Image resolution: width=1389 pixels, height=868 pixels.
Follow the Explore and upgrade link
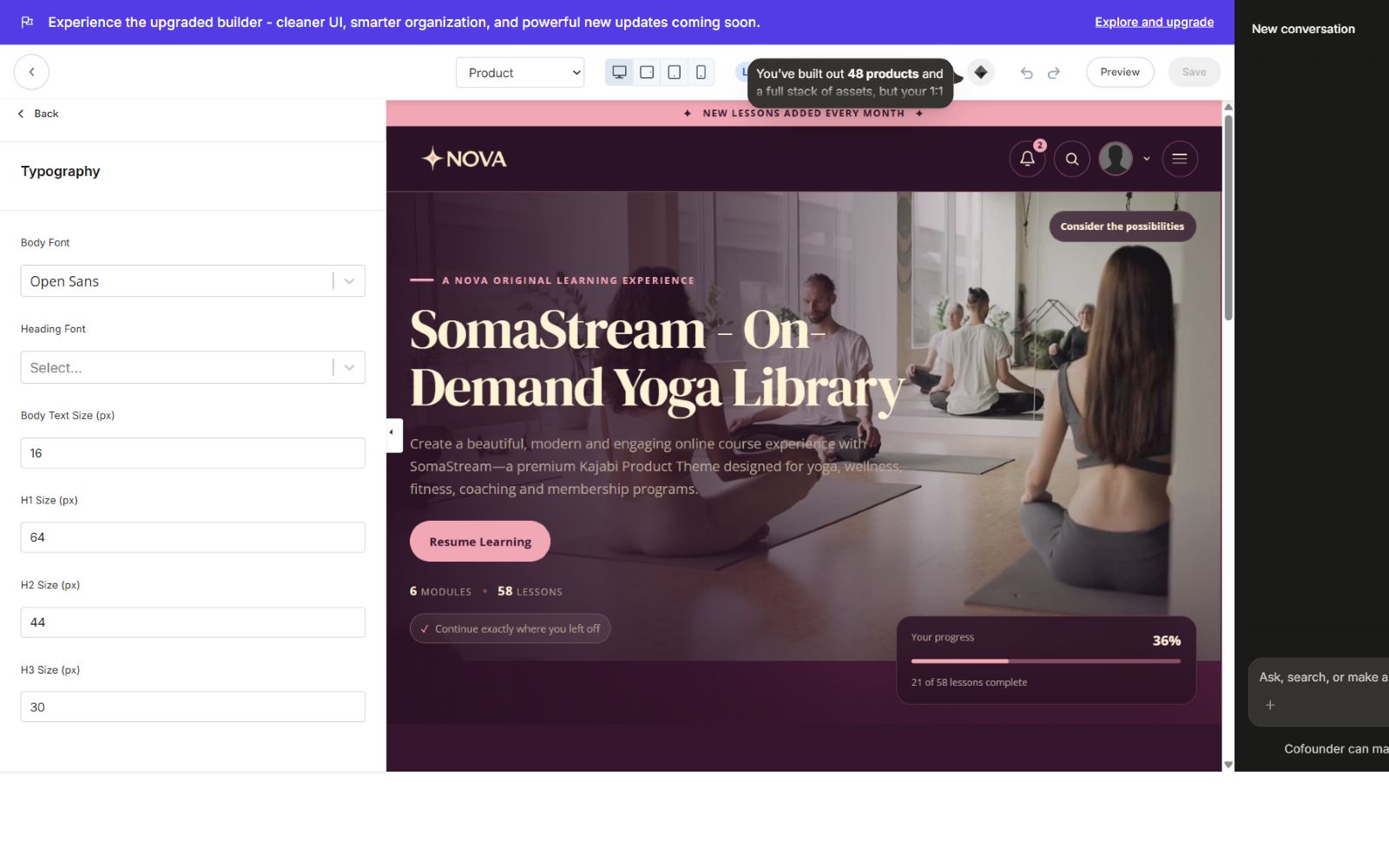pos(1154,22)
